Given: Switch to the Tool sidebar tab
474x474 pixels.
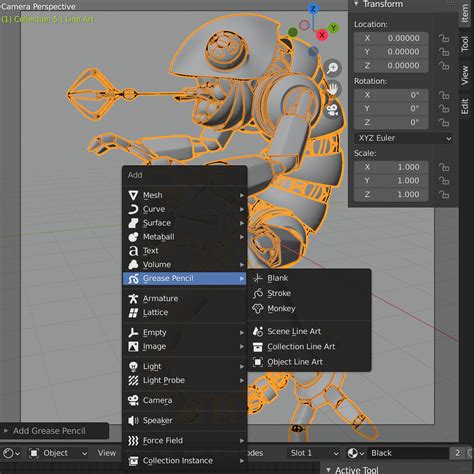Looking at the screenshot, I should click(x=465, y=44).
